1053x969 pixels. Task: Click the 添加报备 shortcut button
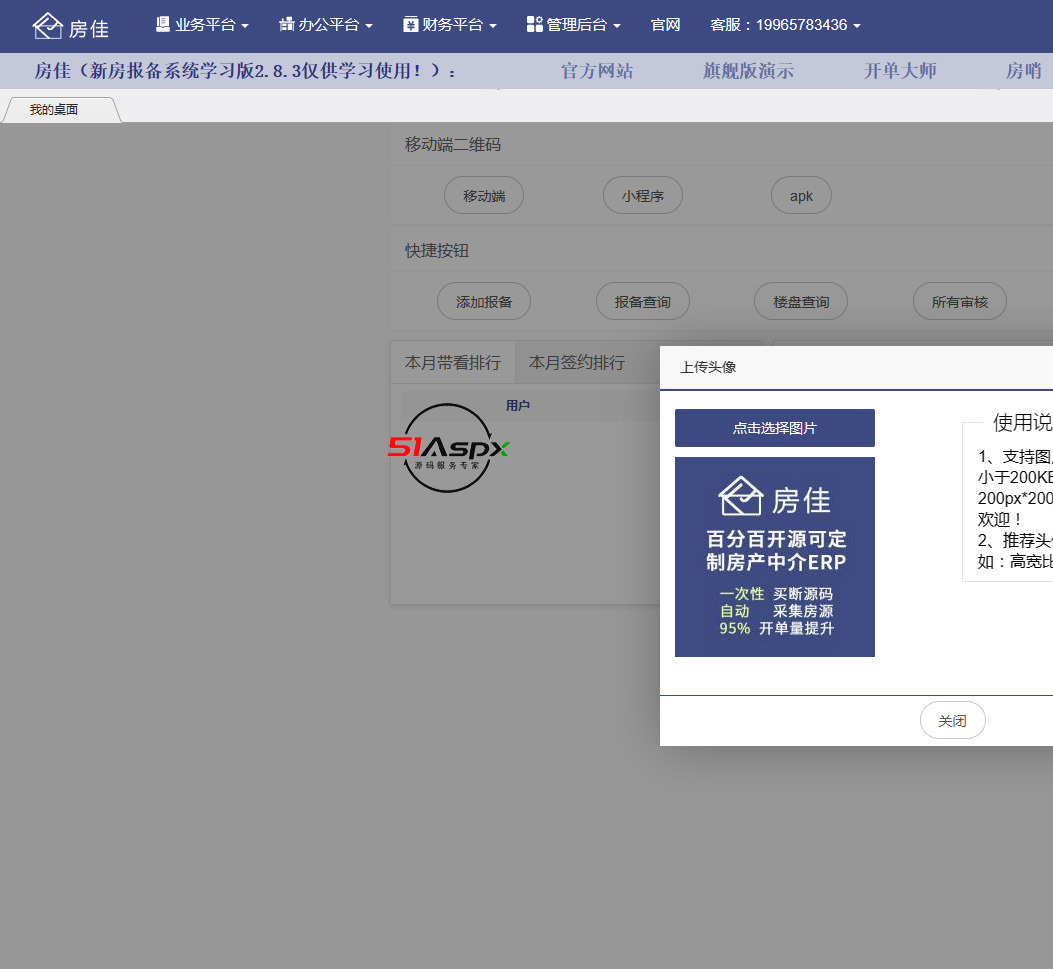click(x=484, y=302)
